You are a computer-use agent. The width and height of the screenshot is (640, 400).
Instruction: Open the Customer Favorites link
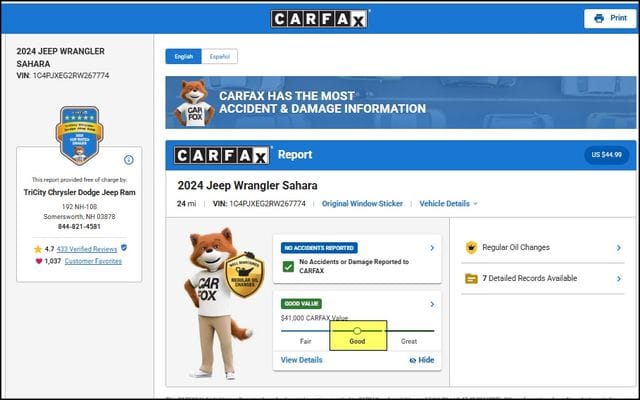(x=93, y=261)
